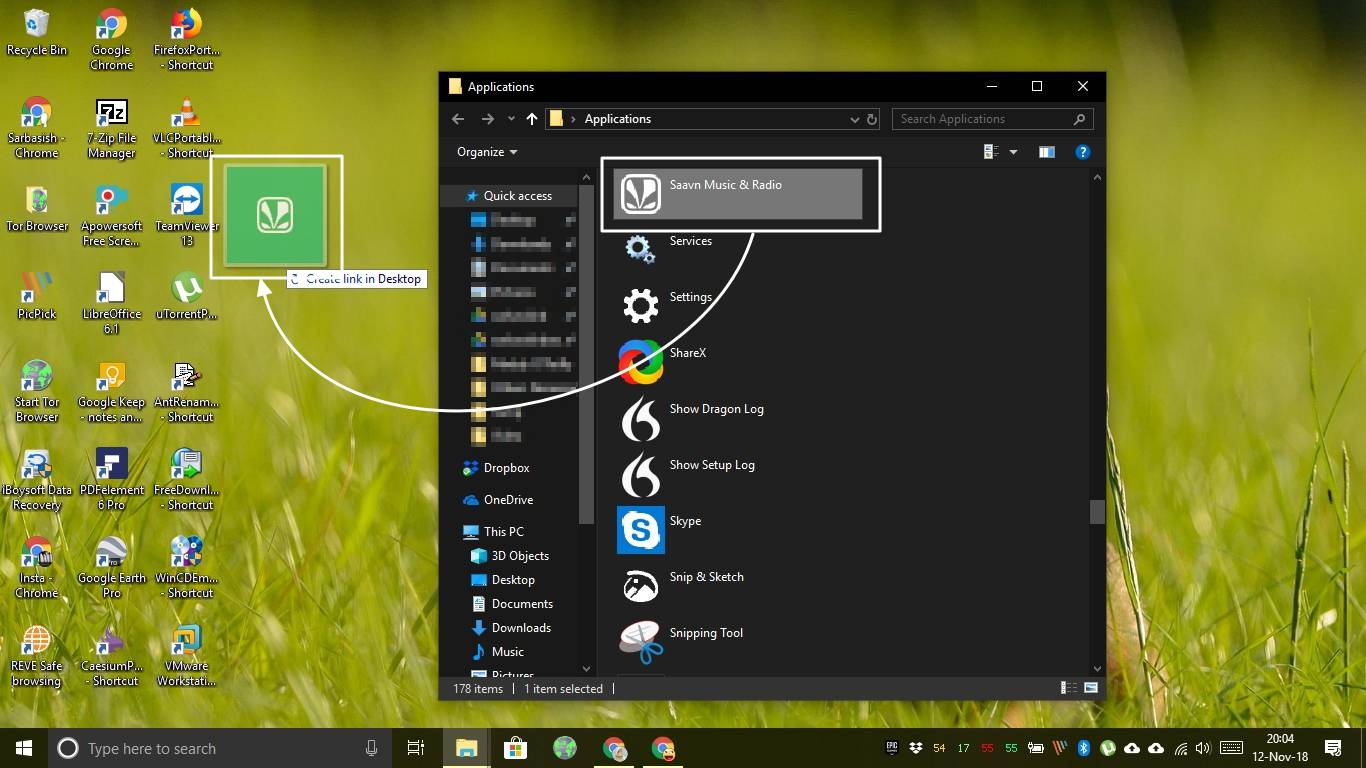Go forward in Explorer navigation
This screenshot has width=1366, height=768.
(x=487, y=119)
